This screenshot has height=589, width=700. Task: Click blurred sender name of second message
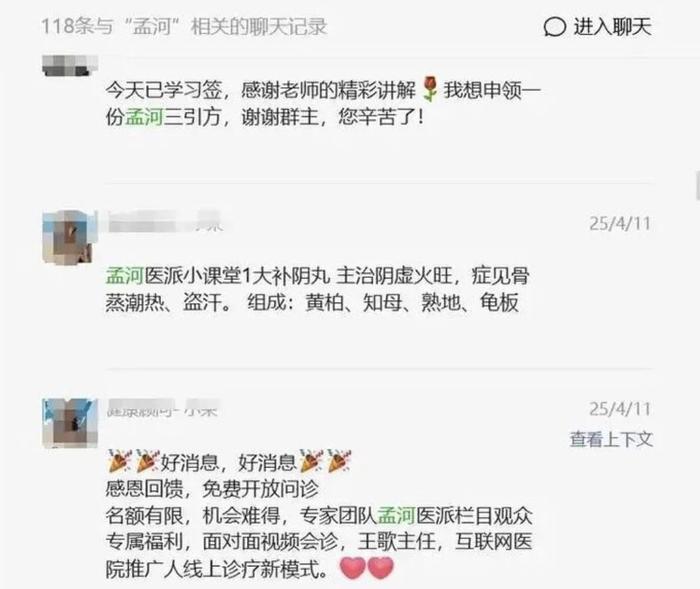[165, 222]
